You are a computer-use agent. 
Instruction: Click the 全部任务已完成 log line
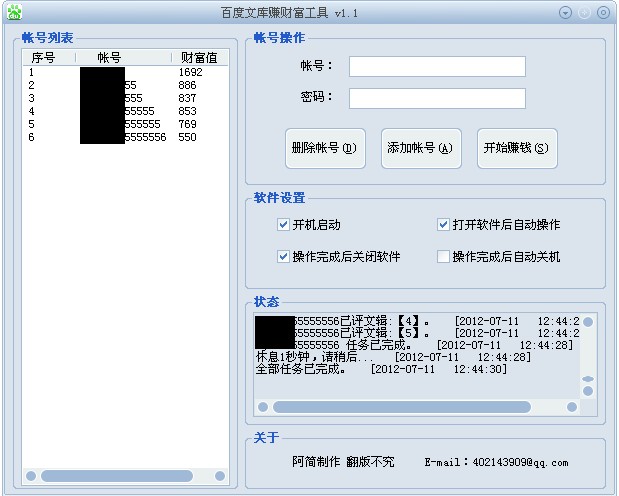381,369
